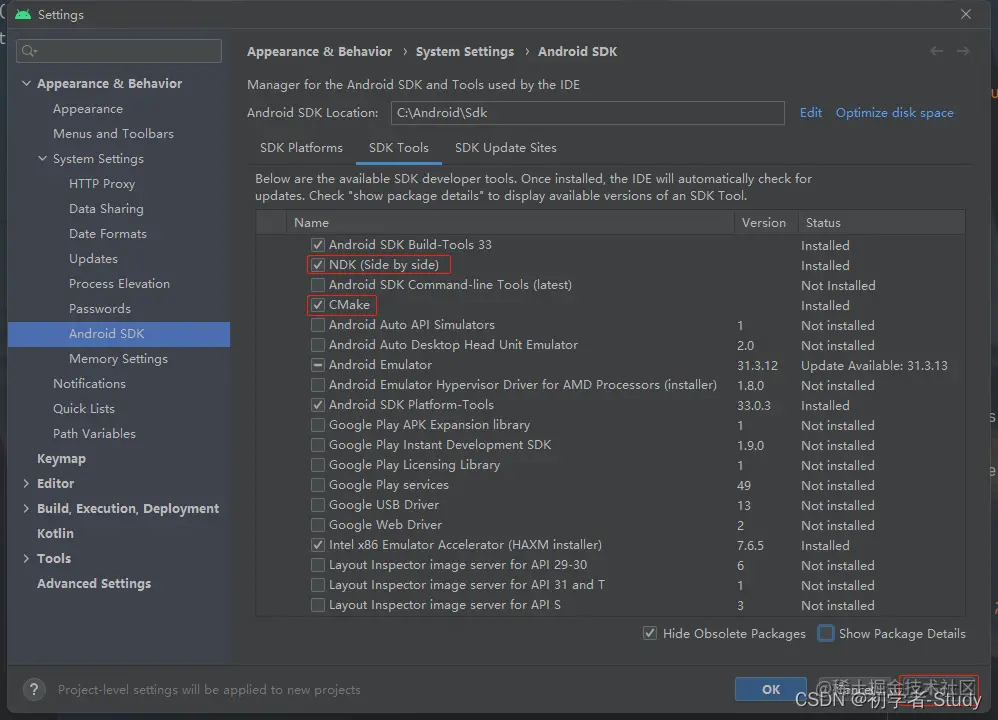
Task: Toggle Hide Obsolete Packages checkbox
Action: point(650,633)
